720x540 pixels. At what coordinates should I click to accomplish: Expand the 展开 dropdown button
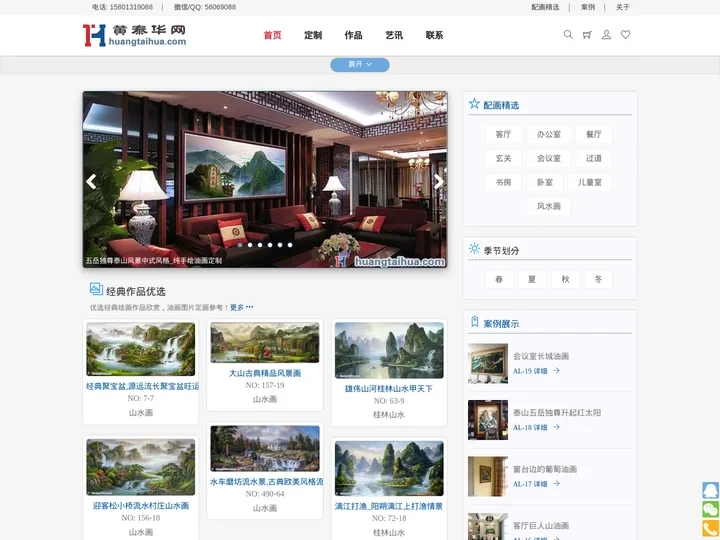[360, 65]
